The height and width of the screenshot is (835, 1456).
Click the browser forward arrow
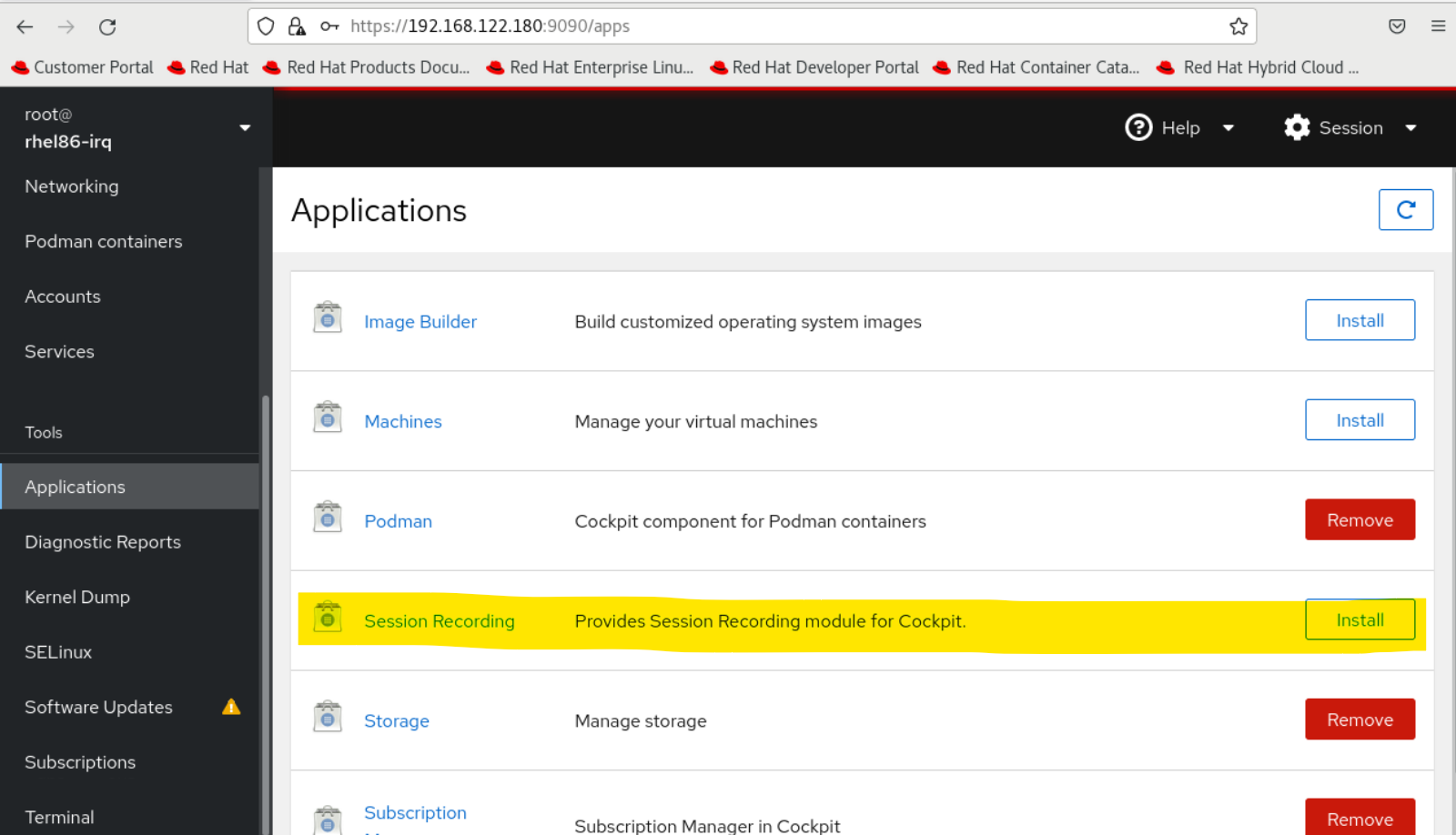[66, 26]
